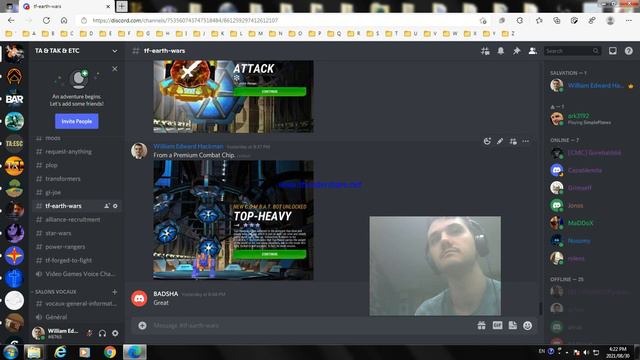
Task: Join Video Games Voice Chat channel
Action: [x=76, y=274]
